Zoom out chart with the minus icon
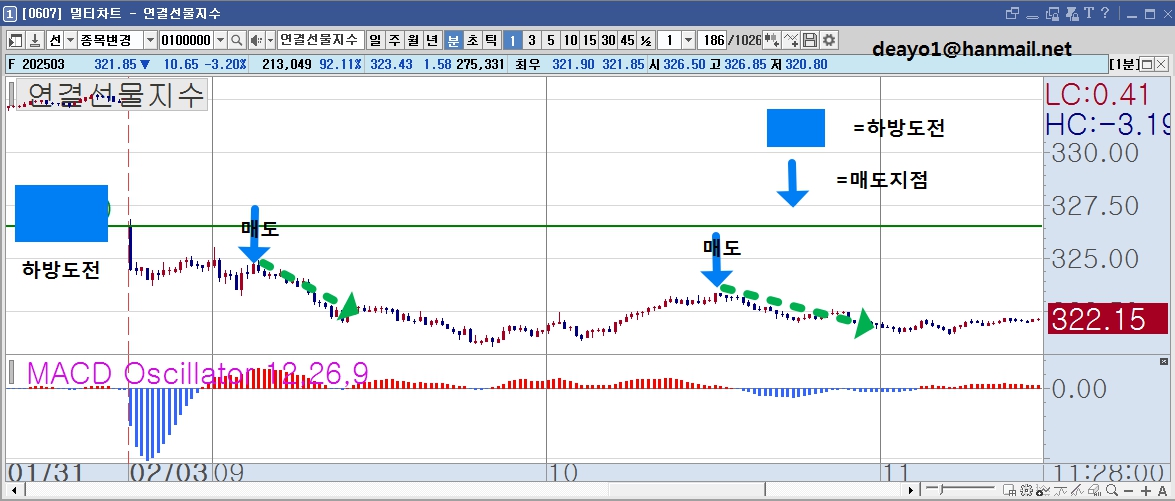 tap(1129, 491)
